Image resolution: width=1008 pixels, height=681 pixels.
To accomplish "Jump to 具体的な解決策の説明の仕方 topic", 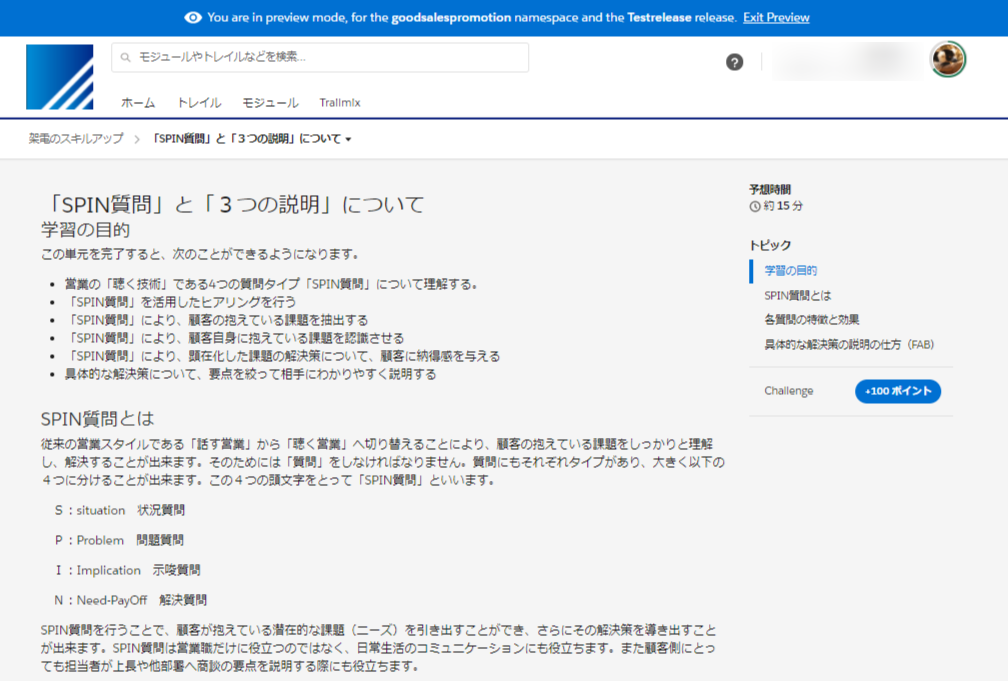I will [x=849, y=345].
